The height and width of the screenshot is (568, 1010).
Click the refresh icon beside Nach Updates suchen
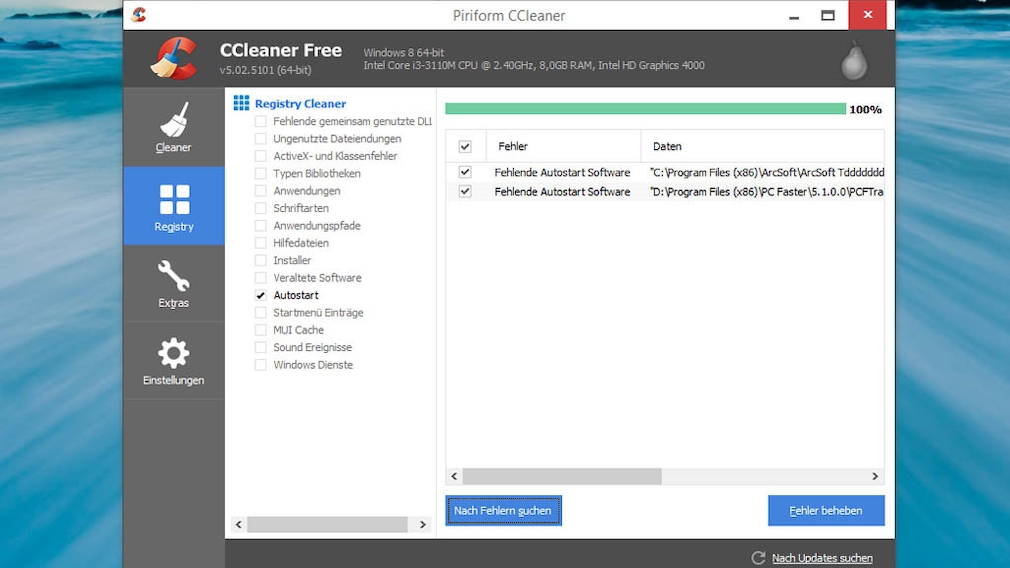(758, 558)
